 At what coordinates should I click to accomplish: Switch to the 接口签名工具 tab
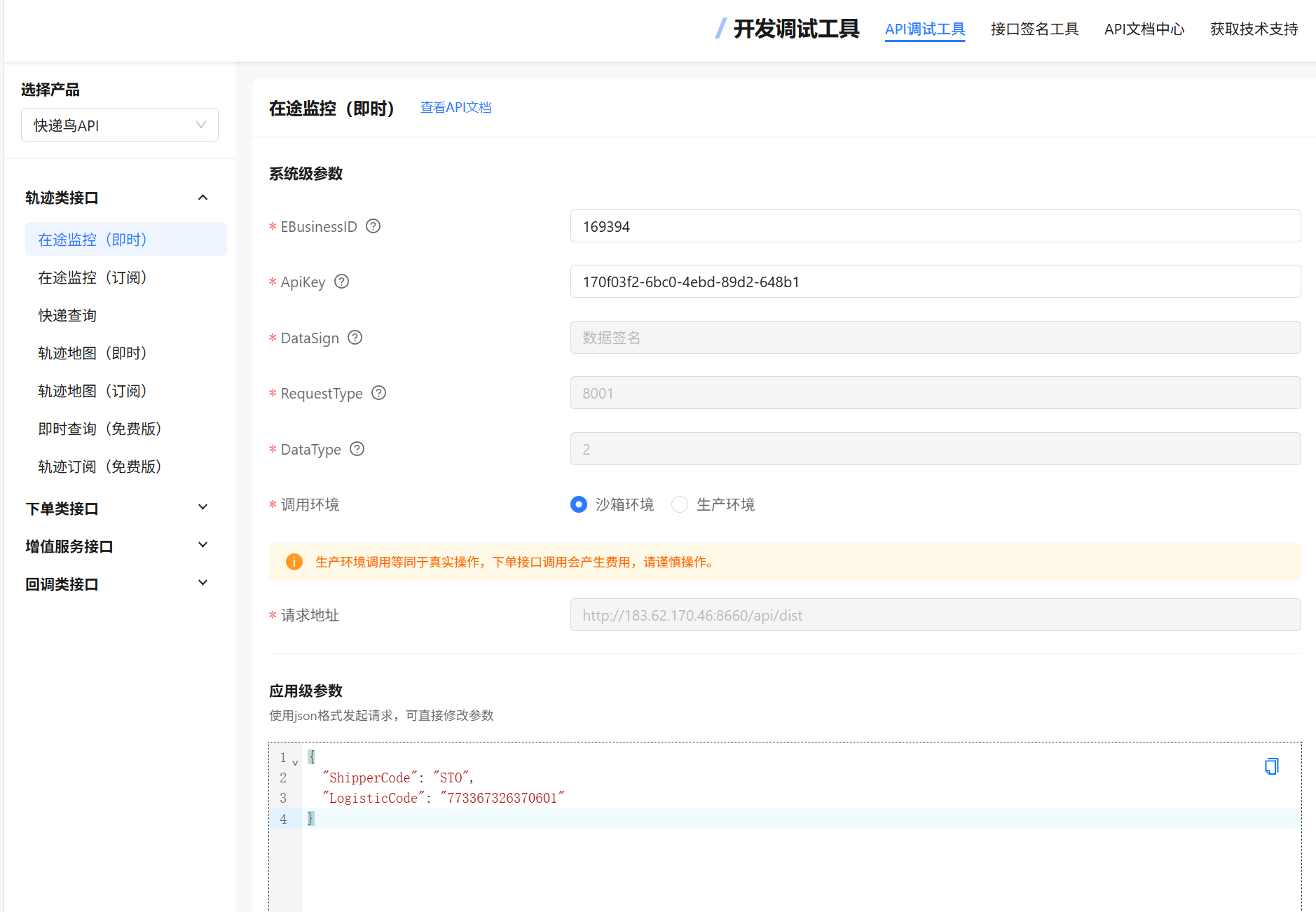[x=1034, y=29]
